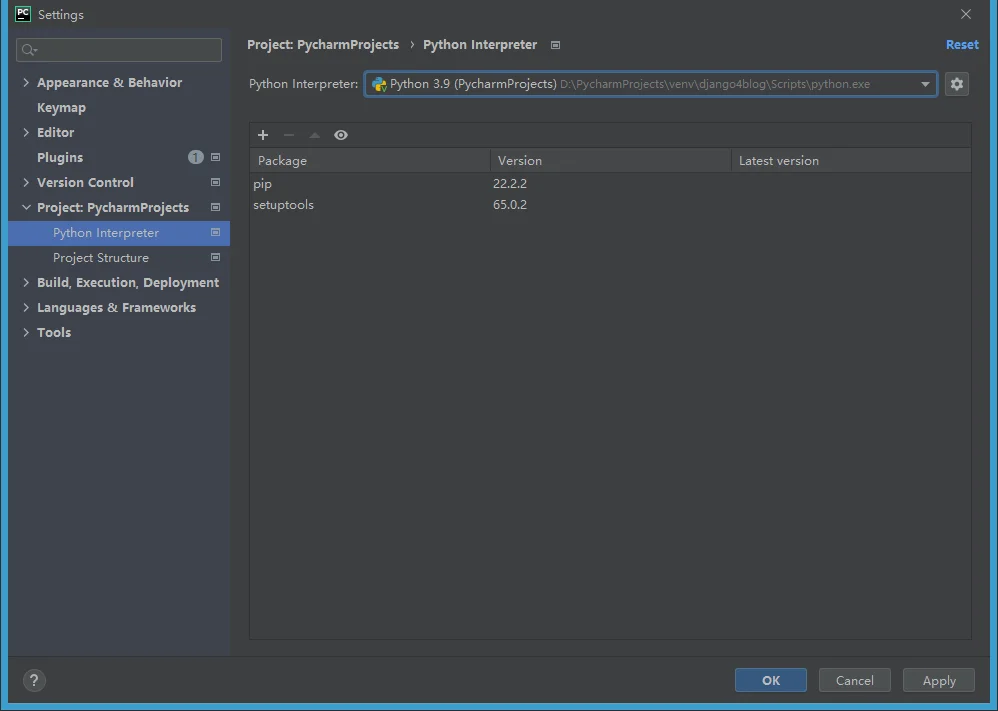Click Project: PycharmProjects breadcrumb

[x=323, y=45]
